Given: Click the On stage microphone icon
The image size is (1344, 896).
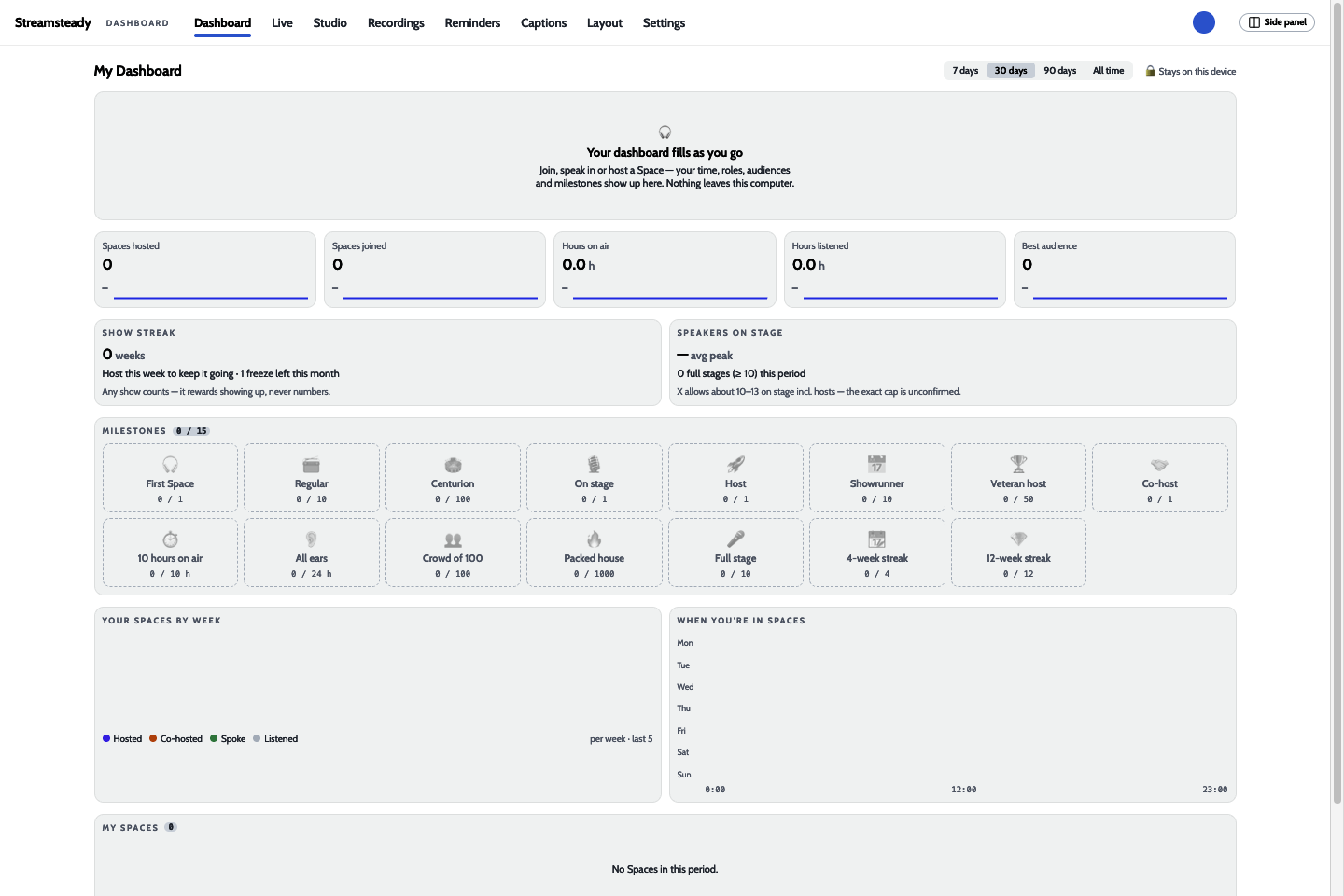Looking at the screenshot, I should [595, 465].
